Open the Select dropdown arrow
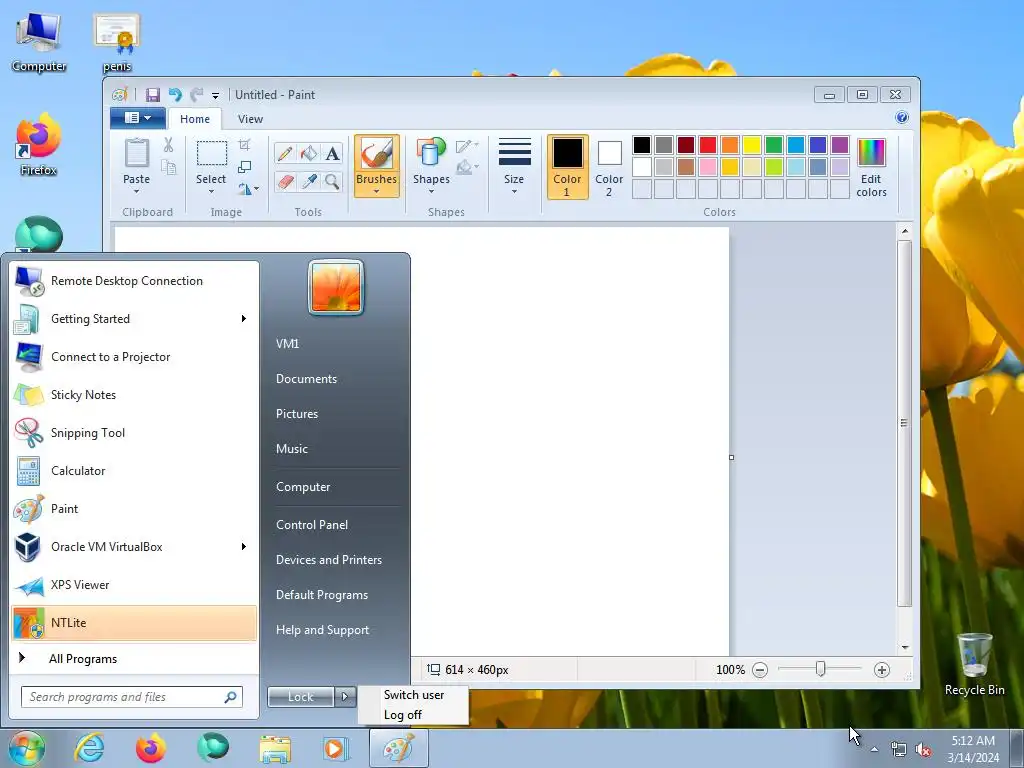This screenshot has height=768, width=1024. point(211,191)
